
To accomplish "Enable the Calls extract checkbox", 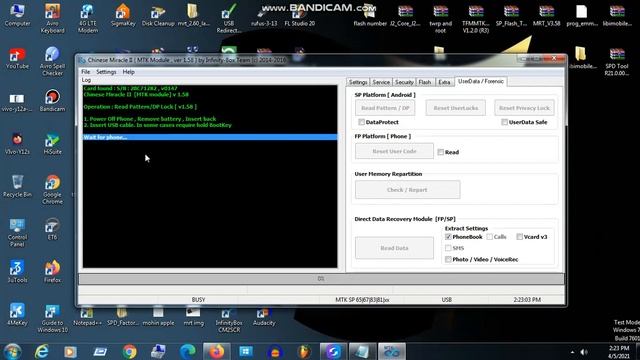I will (x=489, y=237).
